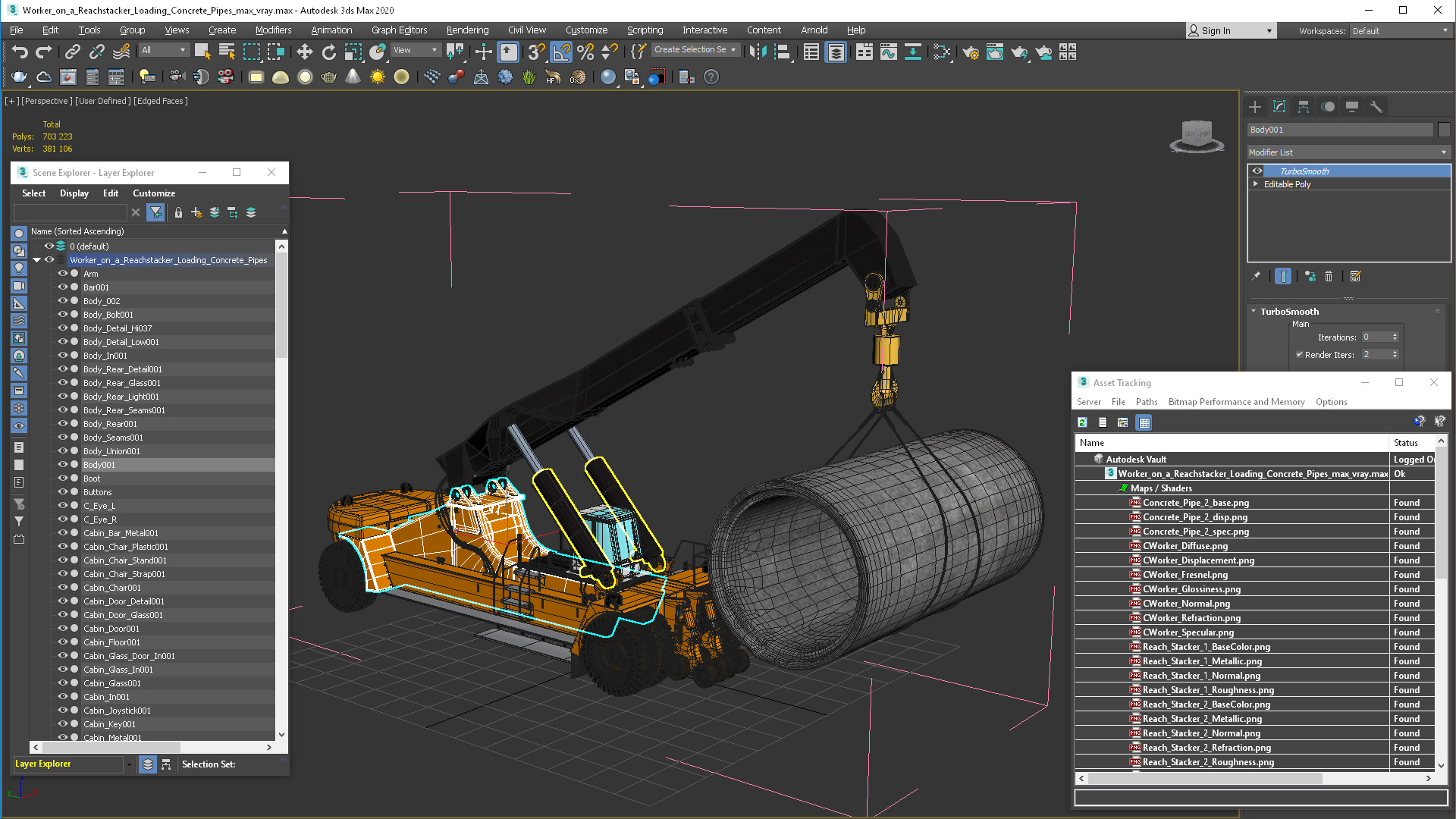Click the Scene Explorer filter funnel icon

155,212
